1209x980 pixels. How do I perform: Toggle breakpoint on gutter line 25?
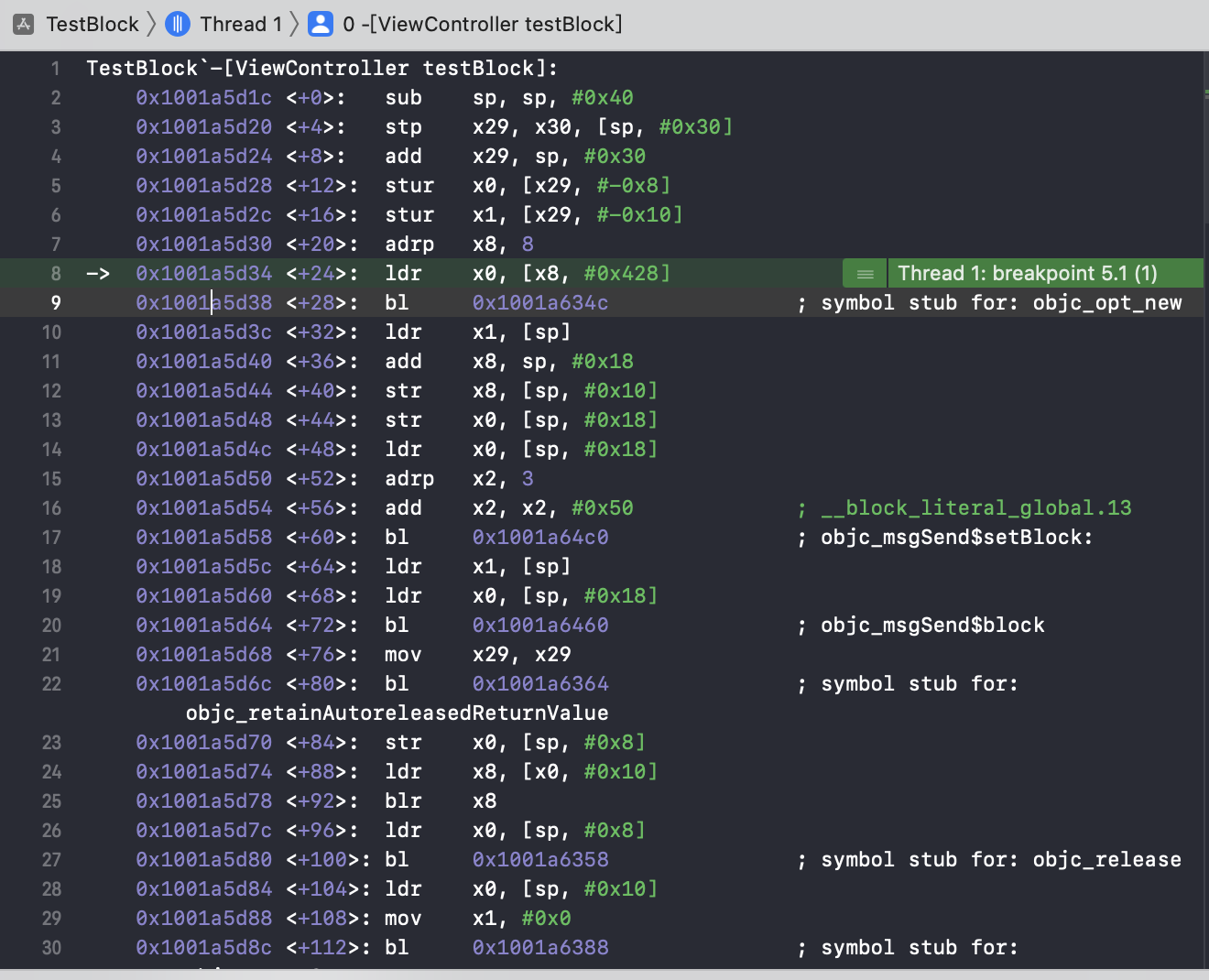point(51,801)
